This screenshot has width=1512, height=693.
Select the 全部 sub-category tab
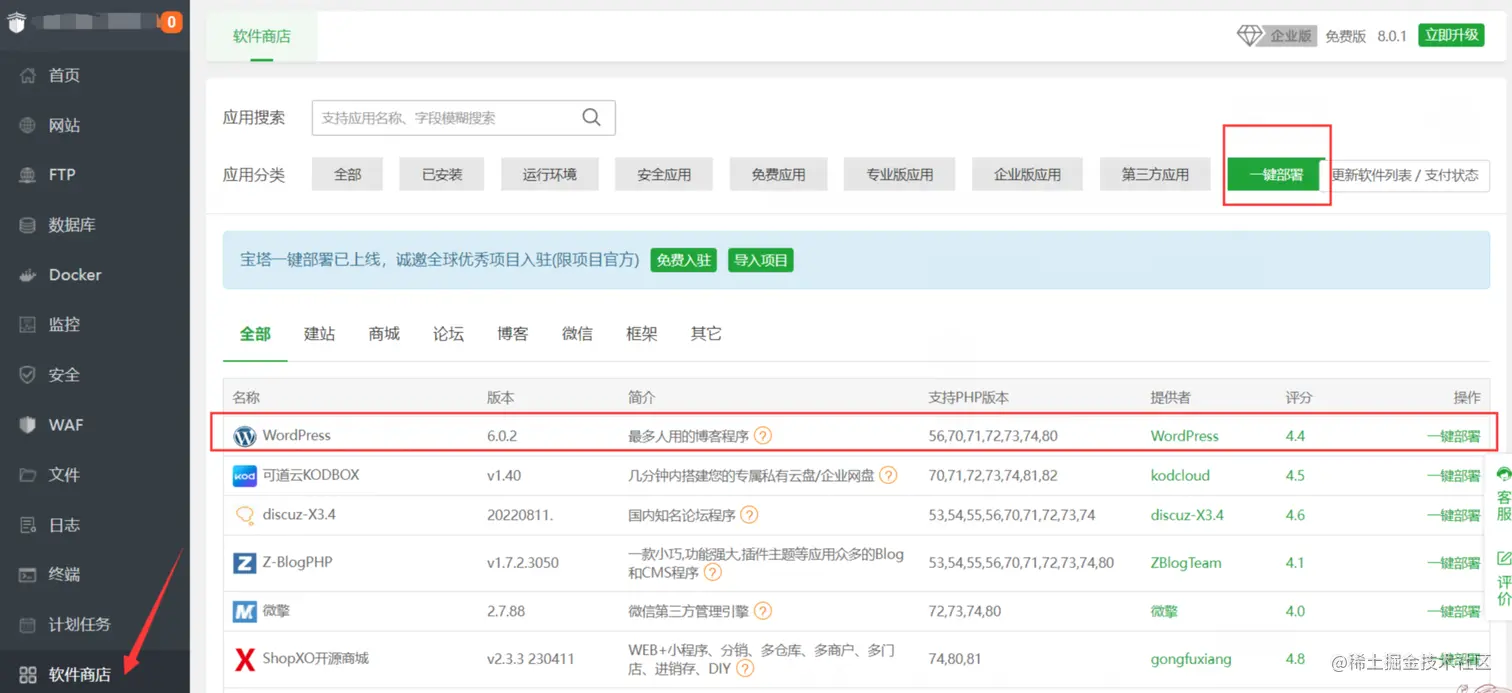pos(255,334)
